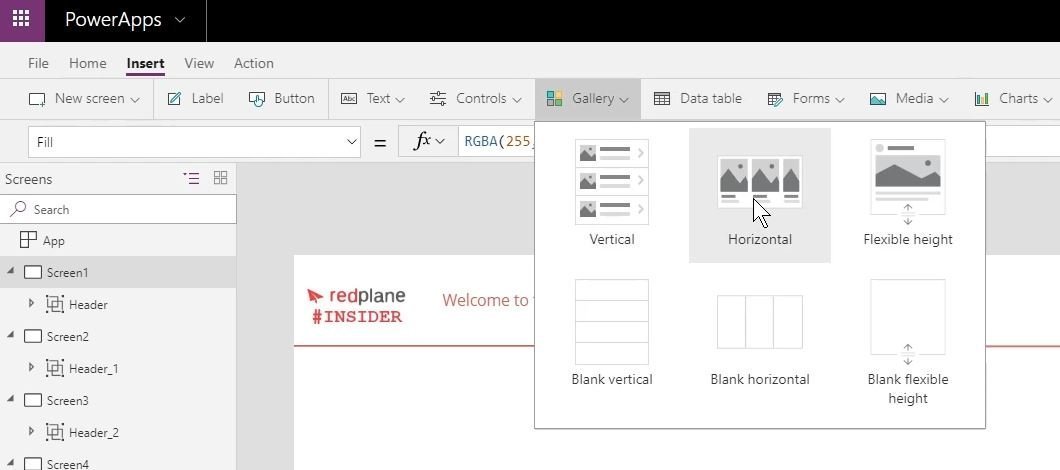Choose the Blank vertical gallery
This screenshot has width=1060, height=470.
pos(612,333)
